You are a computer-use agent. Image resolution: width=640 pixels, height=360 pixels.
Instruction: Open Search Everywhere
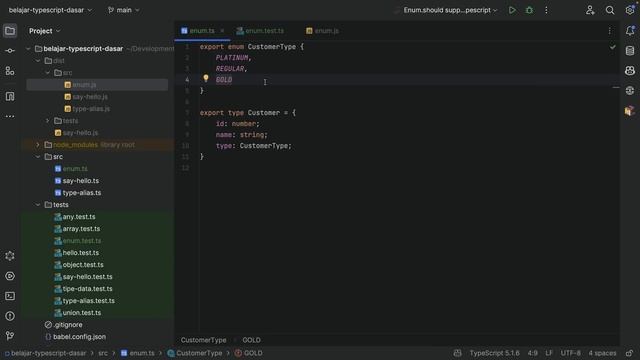(x=610, y=10)
